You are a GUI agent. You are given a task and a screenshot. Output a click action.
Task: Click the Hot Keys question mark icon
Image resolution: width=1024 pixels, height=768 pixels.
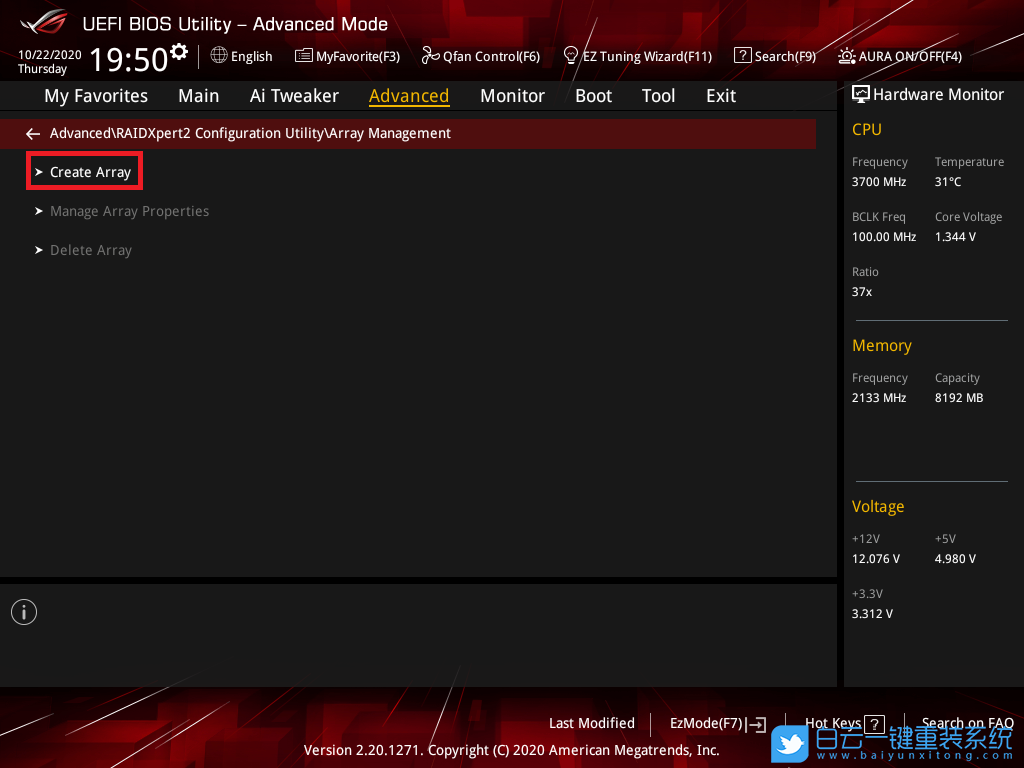[874, 724]
